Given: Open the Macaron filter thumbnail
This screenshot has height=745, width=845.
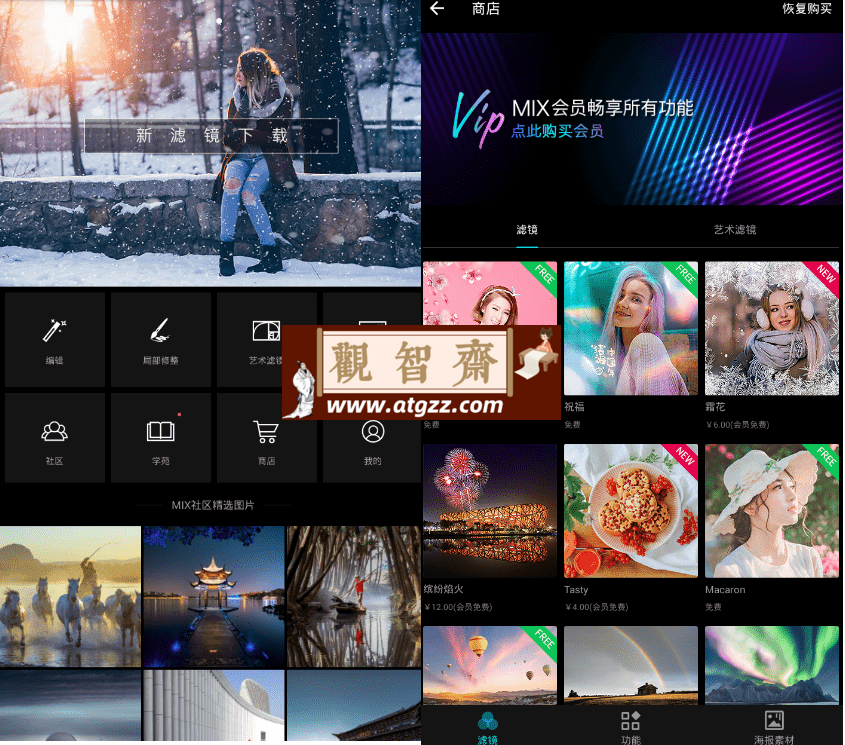Looking at the screenshot, I should coord(772,511).
